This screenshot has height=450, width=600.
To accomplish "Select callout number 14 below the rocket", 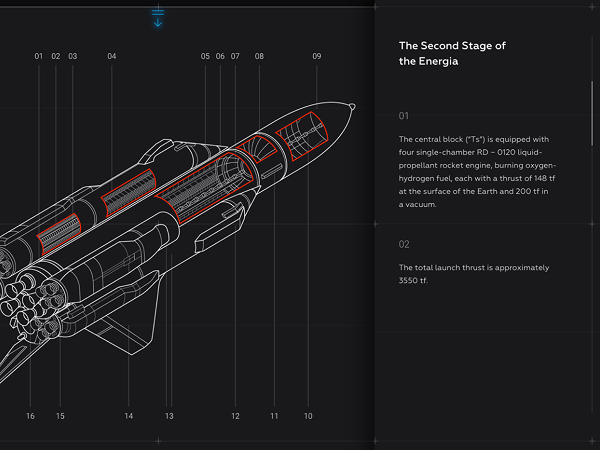I will 128,416.
